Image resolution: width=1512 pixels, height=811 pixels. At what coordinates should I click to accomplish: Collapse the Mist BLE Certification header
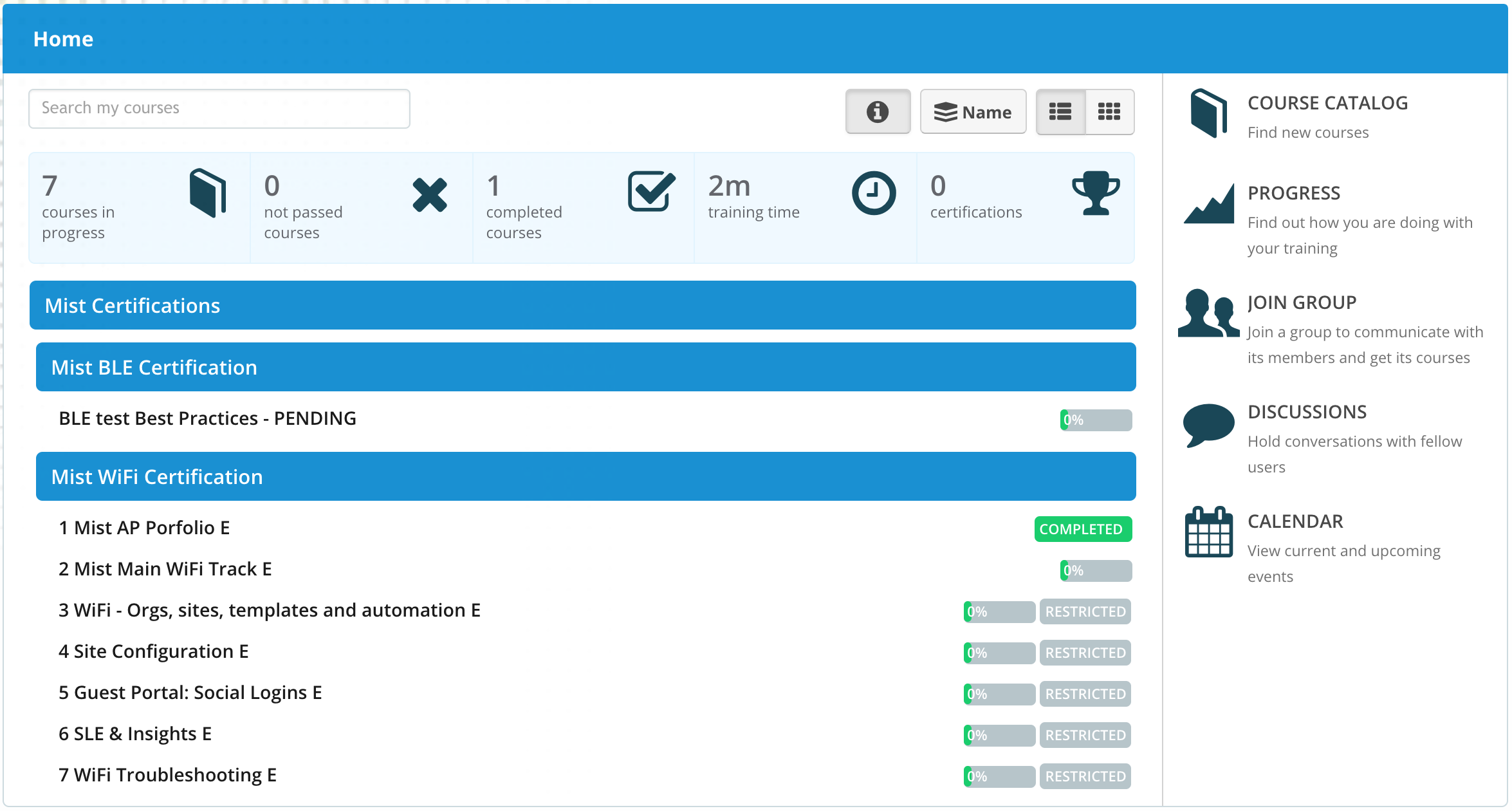[x=585, y=367]
